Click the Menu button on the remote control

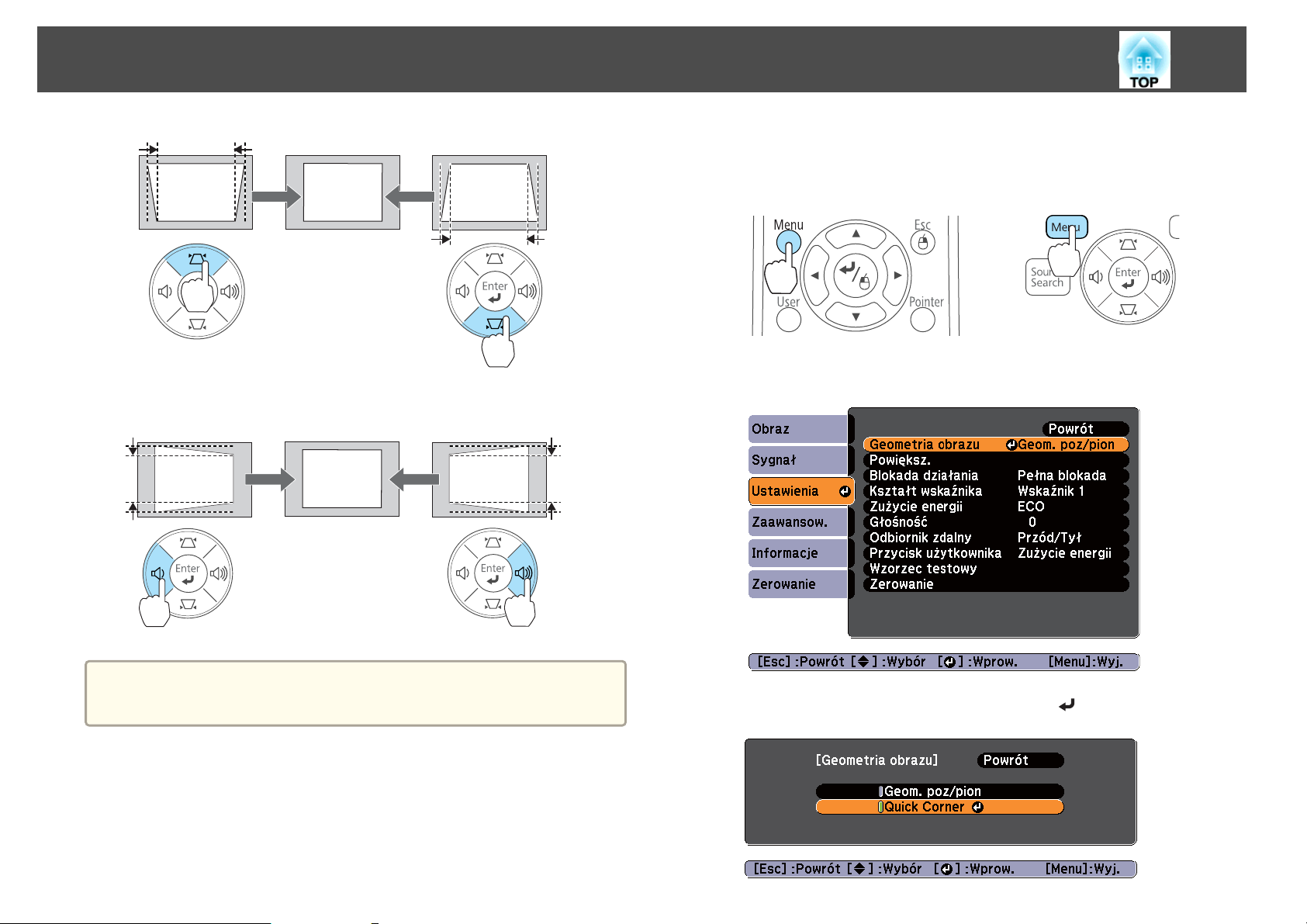click(788, 243)
